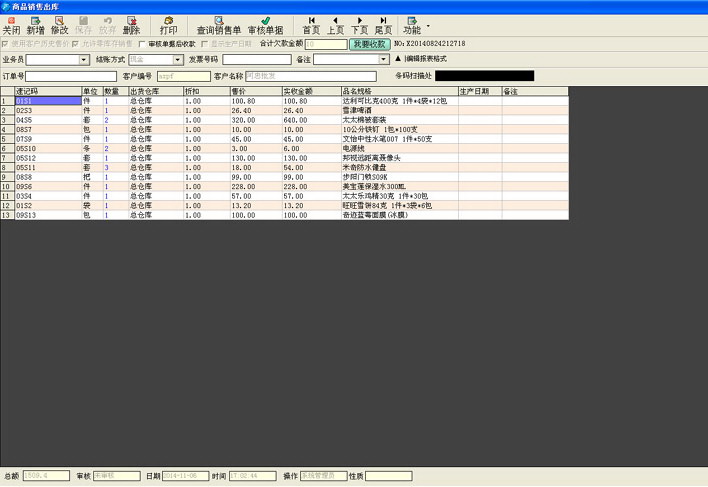This screenshot has height=487, width=708.
Task: Click the 我要收款 button
Action: pyautogui.click(x=369, y=44)
